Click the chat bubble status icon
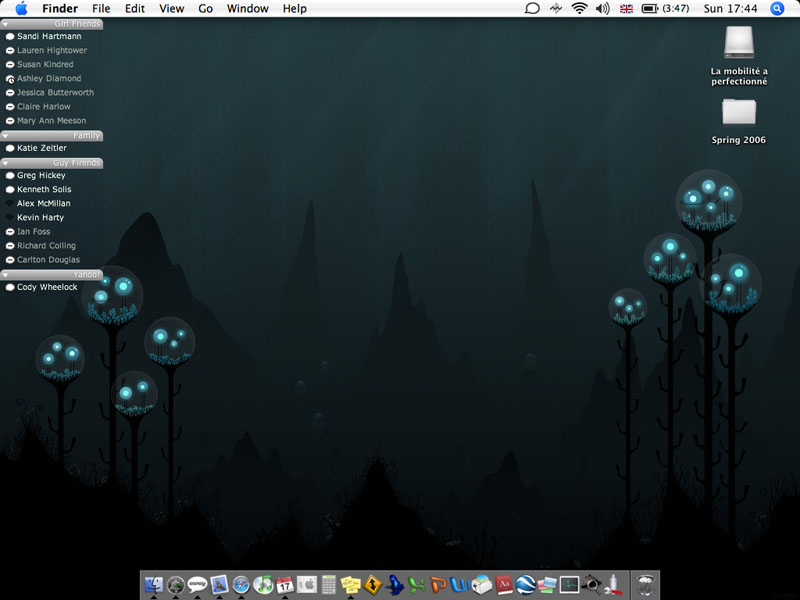 [532, 9]
